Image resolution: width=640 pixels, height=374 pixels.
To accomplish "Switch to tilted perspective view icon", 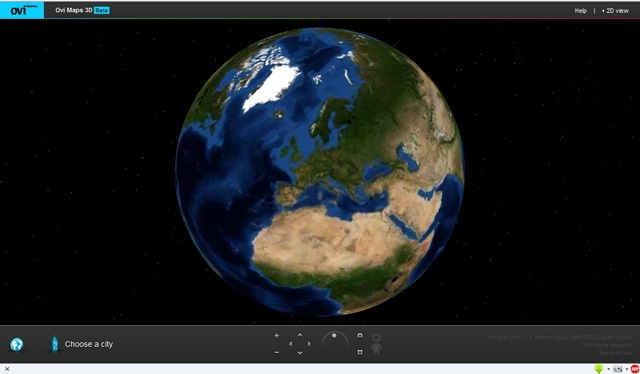I will (x=360, y=336).
